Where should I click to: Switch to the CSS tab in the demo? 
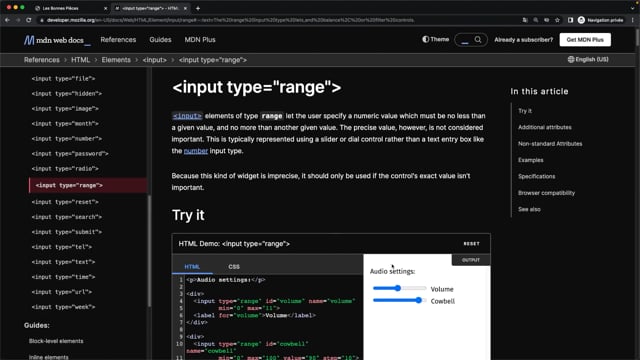[234, 267]
